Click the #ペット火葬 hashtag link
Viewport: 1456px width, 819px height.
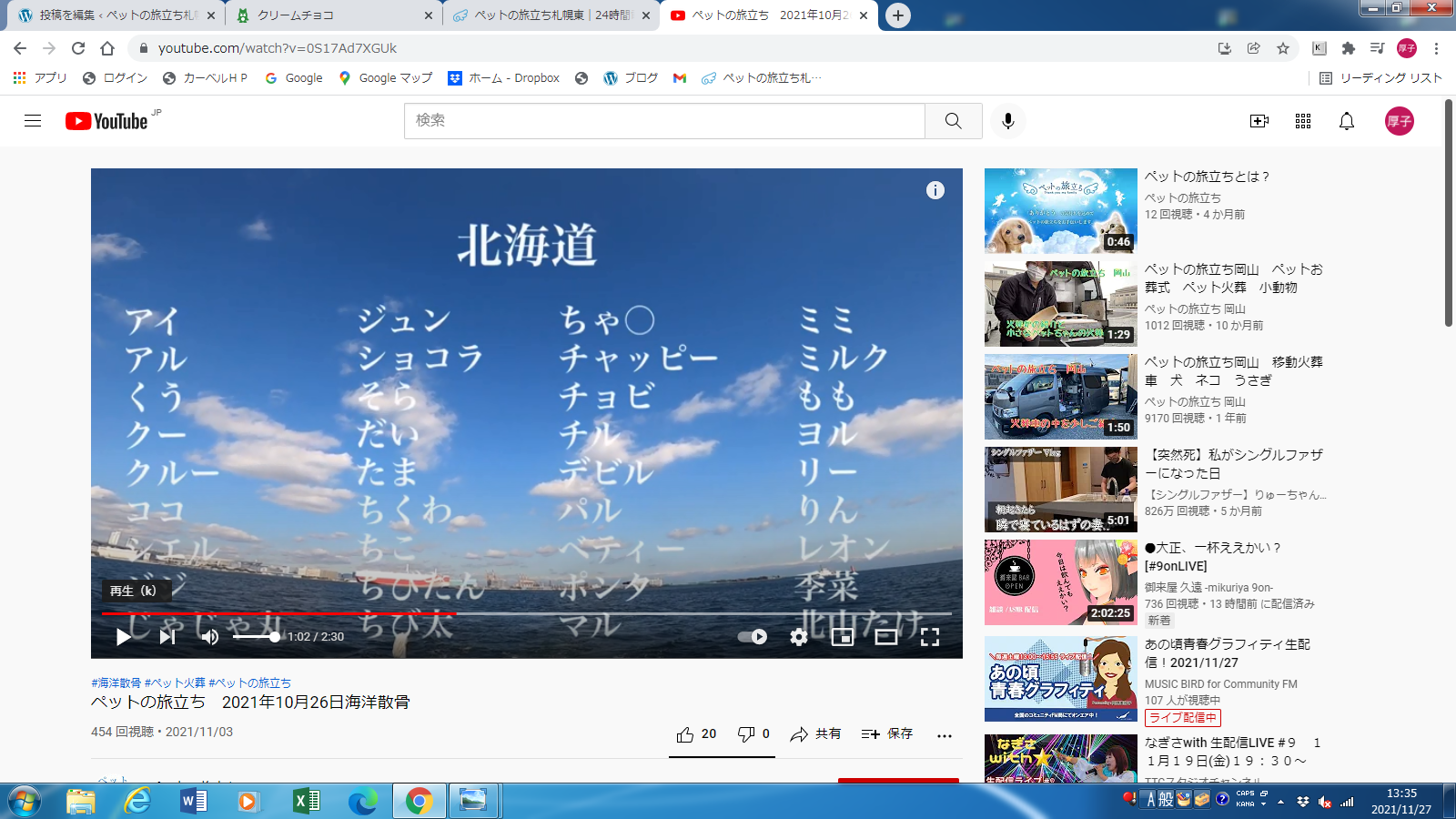pyautogui.click(x=175, y=682)
